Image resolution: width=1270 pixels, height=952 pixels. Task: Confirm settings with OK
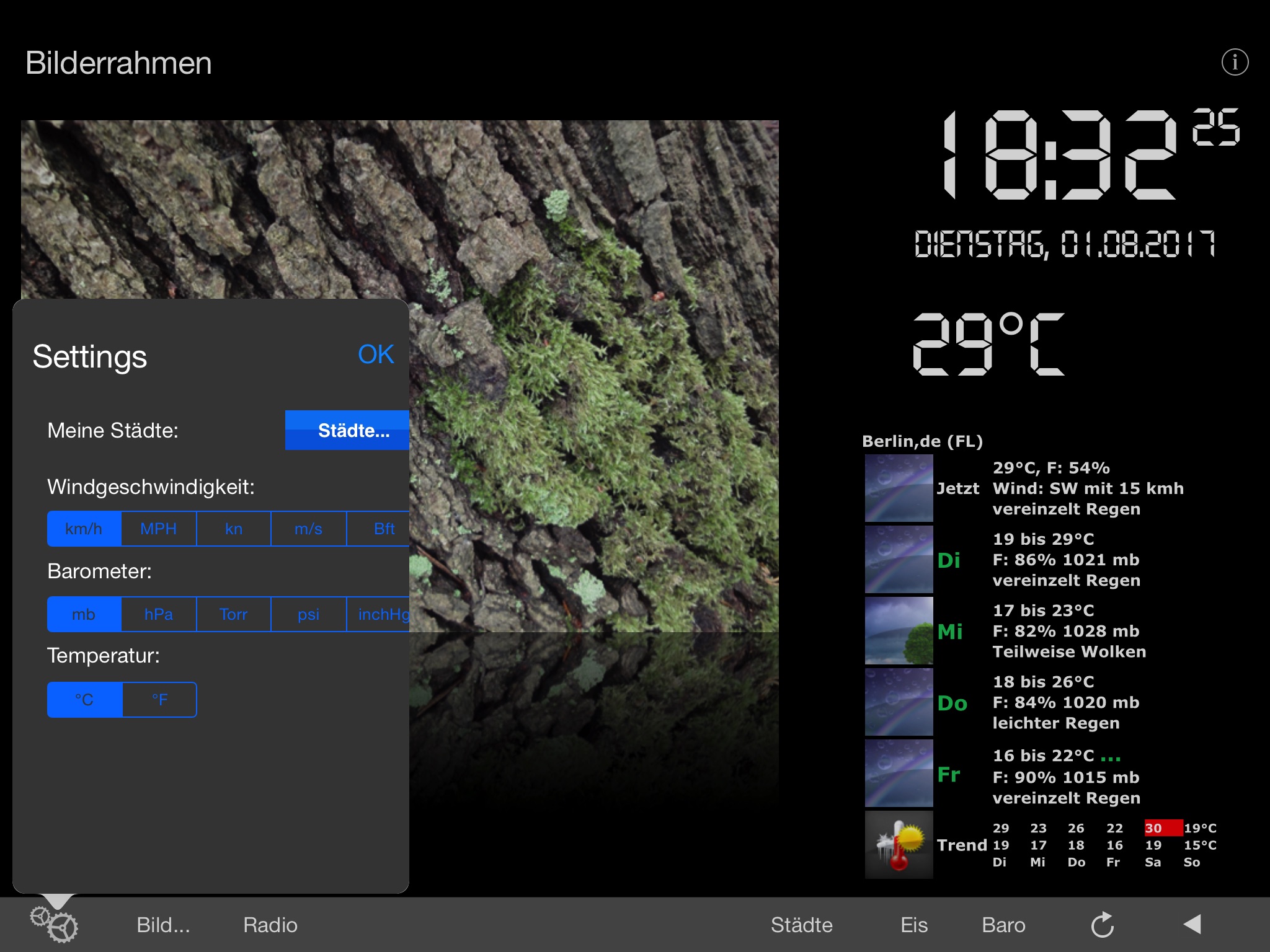pyautogui.click(x=376, y=355)
